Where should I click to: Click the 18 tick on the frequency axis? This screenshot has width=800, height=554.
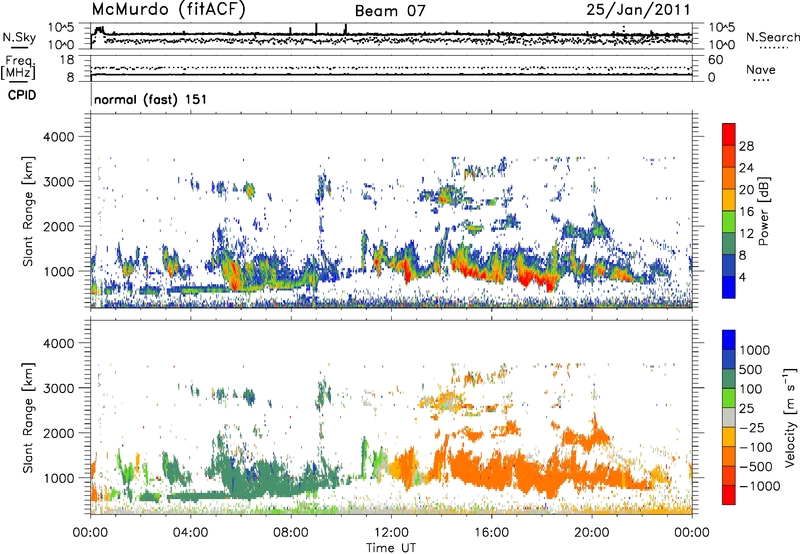[68, 60]
